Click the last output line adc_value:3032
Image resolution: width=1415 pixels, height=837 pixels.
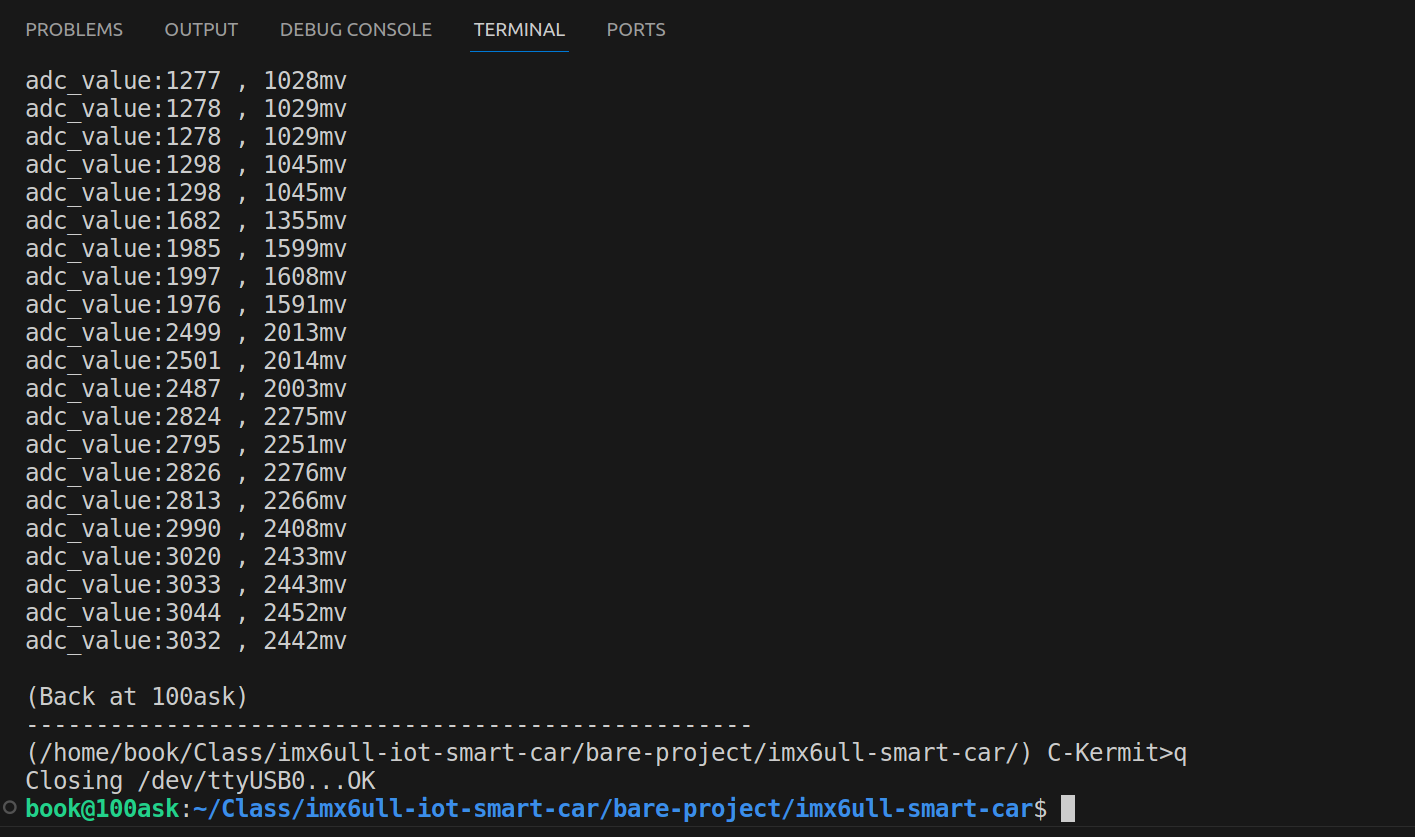[x=186, y=641]
